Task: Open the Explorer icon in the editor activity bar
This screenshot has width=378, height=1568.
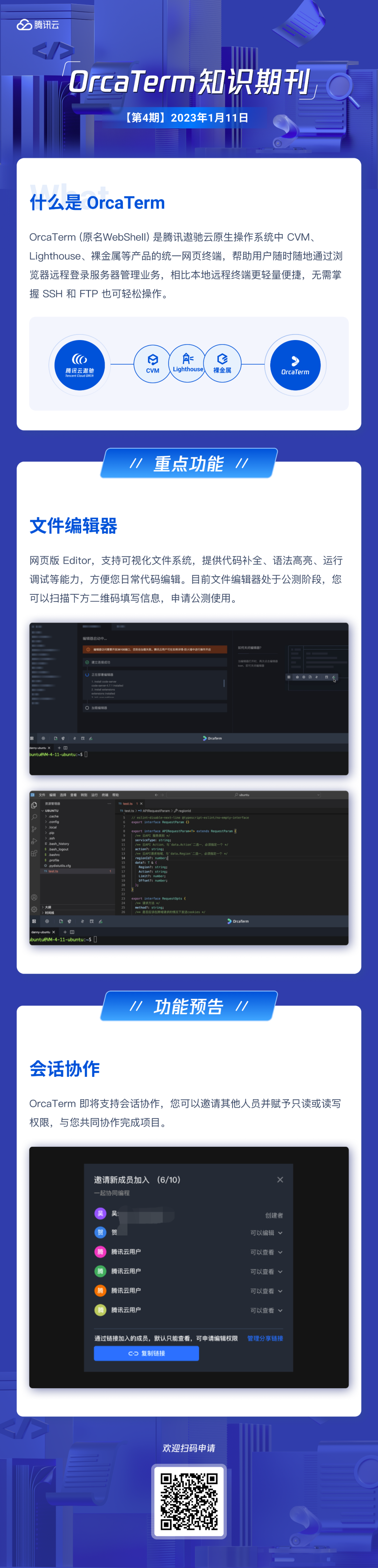Action: click(x=34, y=805)
